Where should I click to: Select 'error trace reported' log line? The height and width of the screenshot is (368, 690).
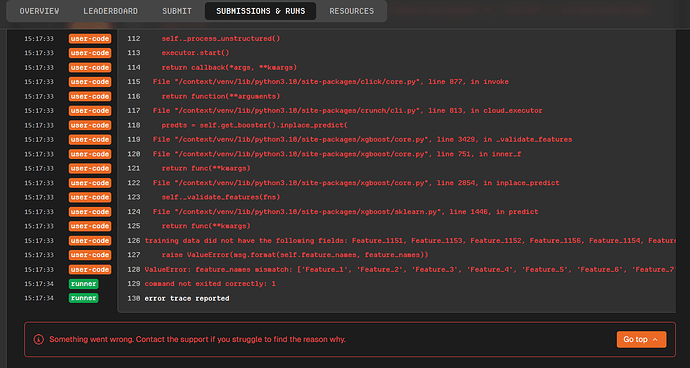pyautogui.click(x=187, y=298)
